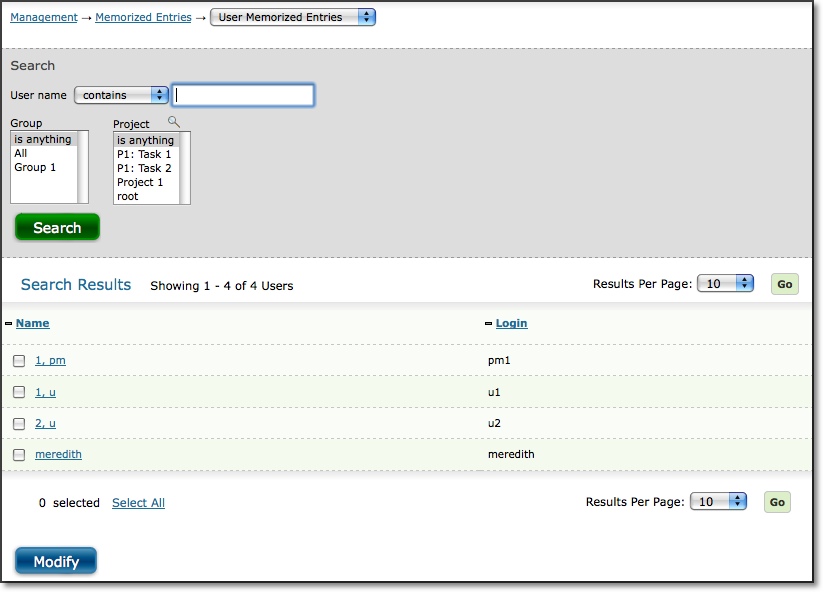Open user link '1, u'
824x593 pixels.
[45, 392]
